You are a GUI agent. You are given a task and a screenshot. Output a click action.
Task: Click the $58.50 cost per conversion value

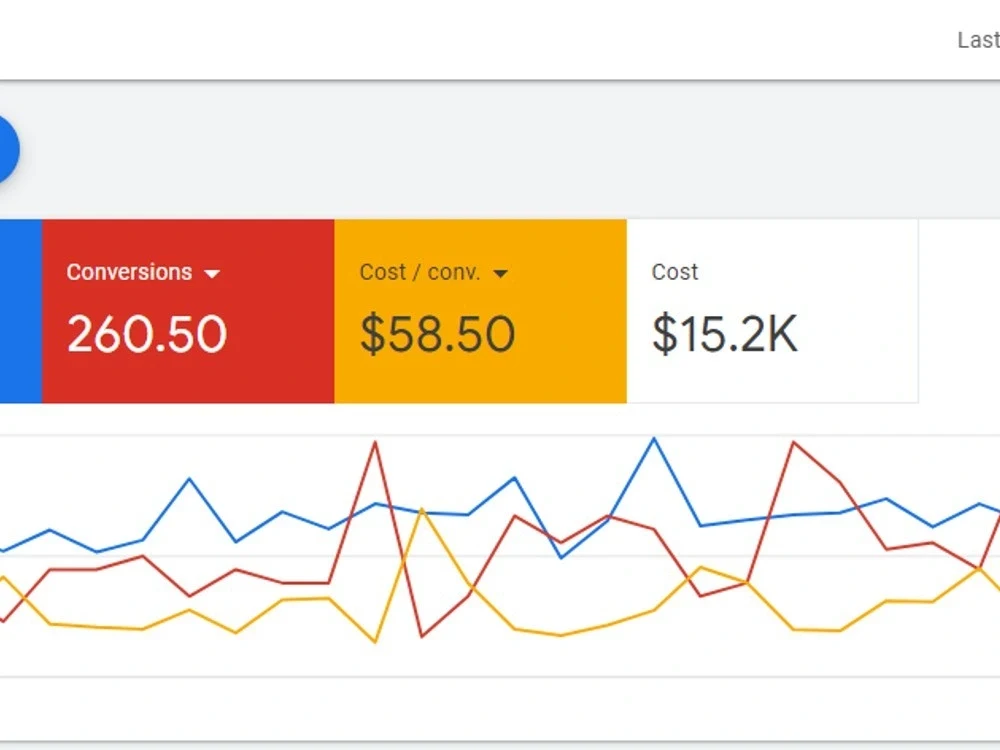[x=438, y=334]
